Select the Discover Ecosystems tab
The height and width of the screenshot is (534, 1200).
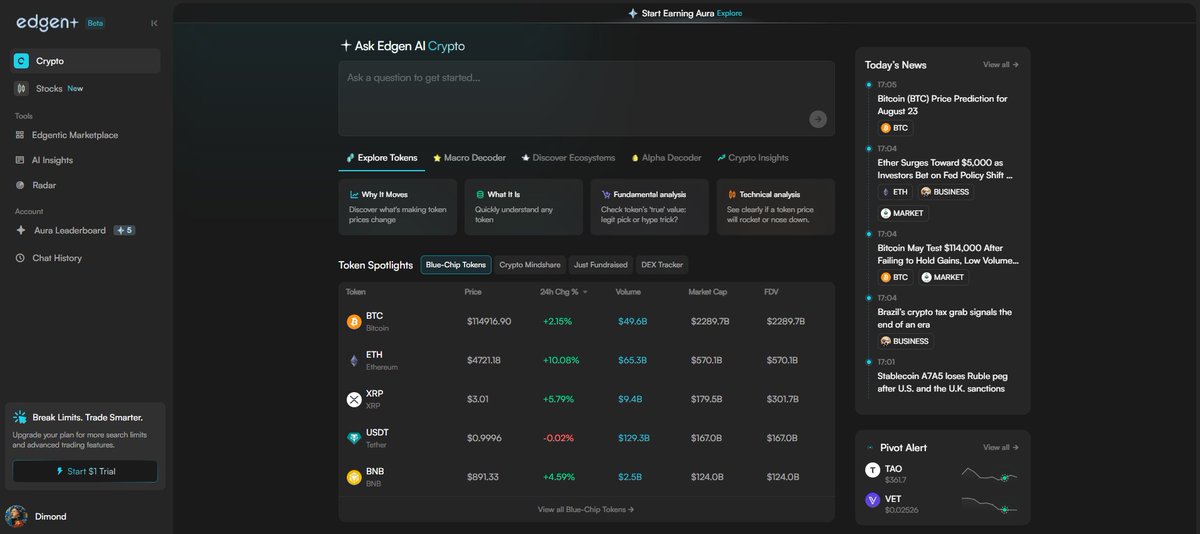[x=568, y=158]
